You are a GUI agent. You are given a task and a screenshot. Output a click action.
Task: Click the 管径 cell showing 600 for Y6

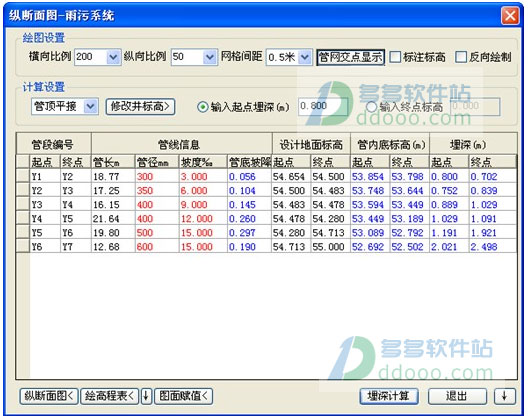[x=157, y=247]
